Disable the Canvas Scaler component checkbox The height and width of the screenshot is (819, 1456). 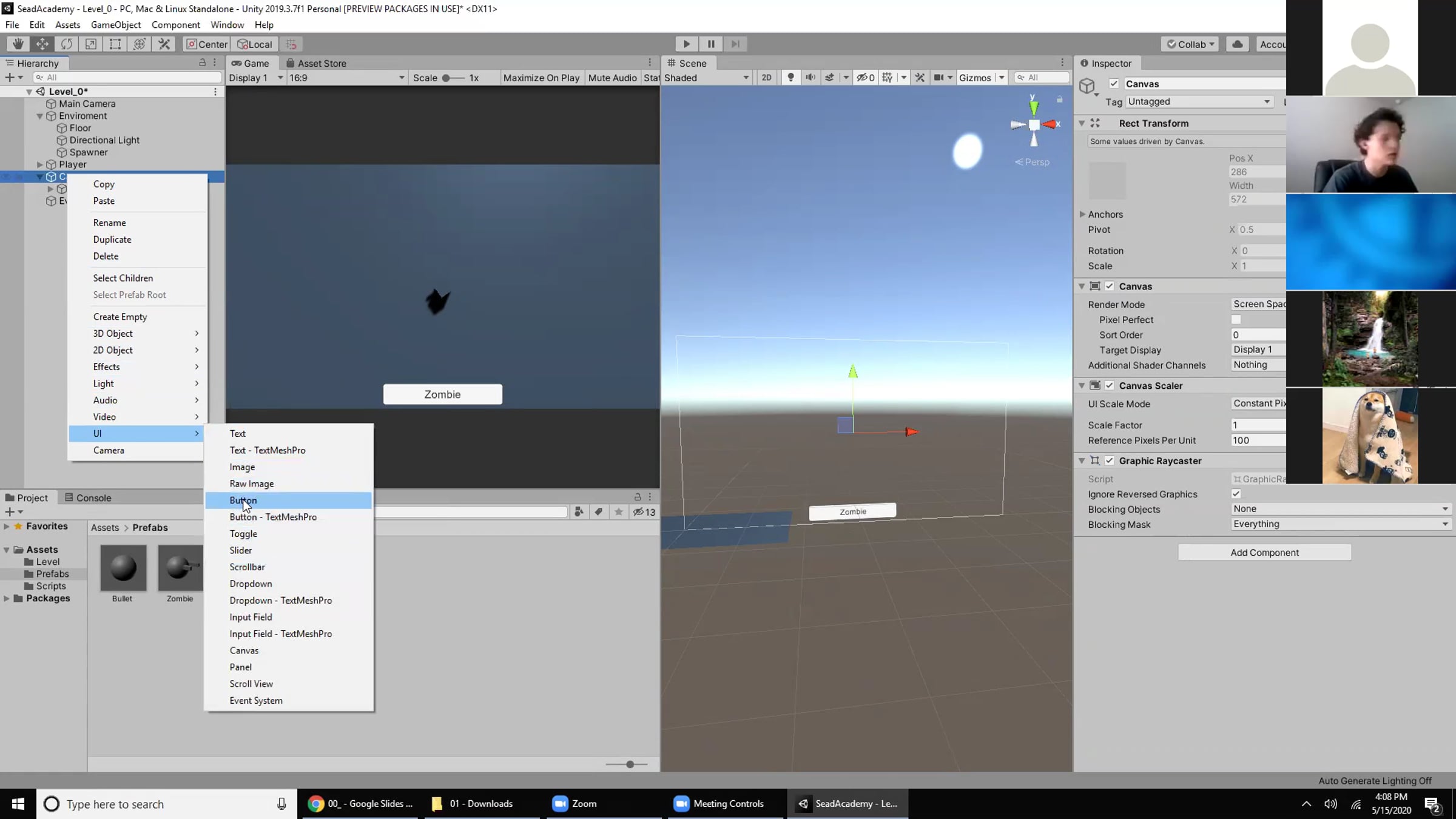pyautogui.click(x=1110, y=385)
